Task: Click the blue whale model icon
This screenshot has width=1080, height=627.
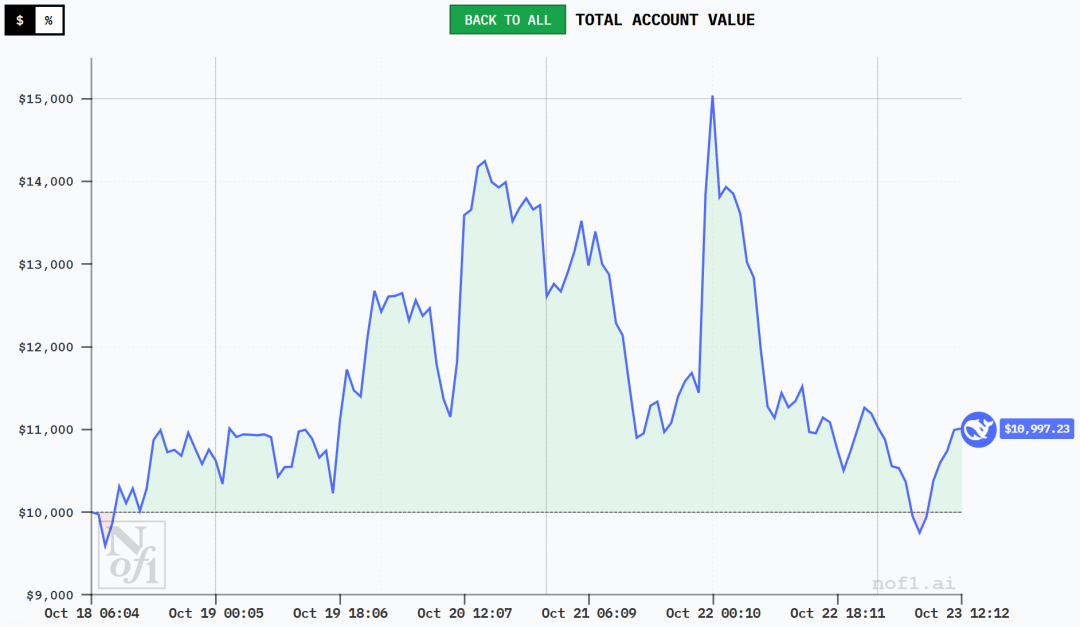Action: 978,429
